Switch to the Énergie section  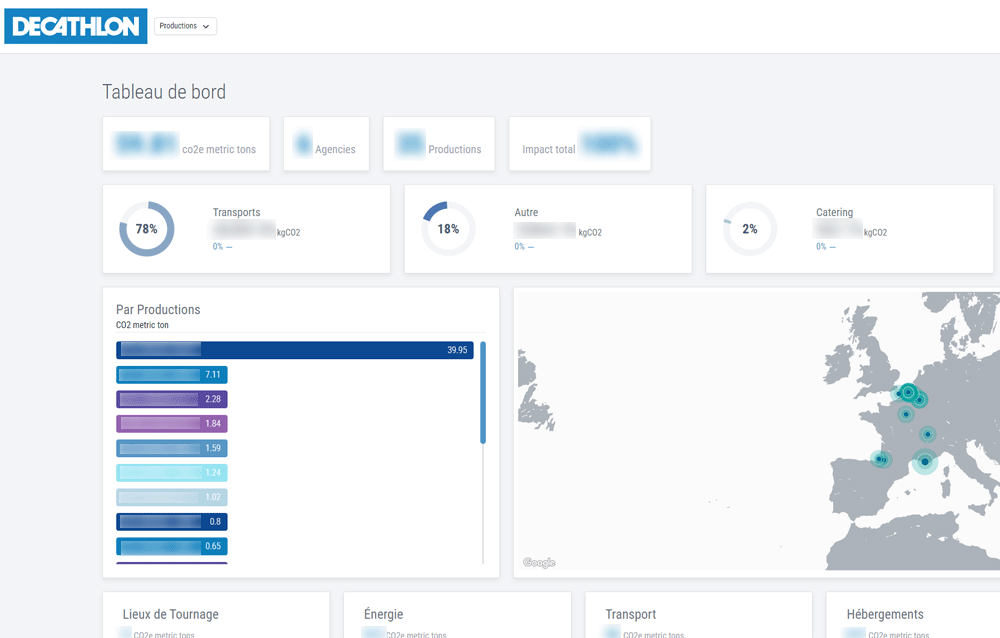click(x=457, y=614)
